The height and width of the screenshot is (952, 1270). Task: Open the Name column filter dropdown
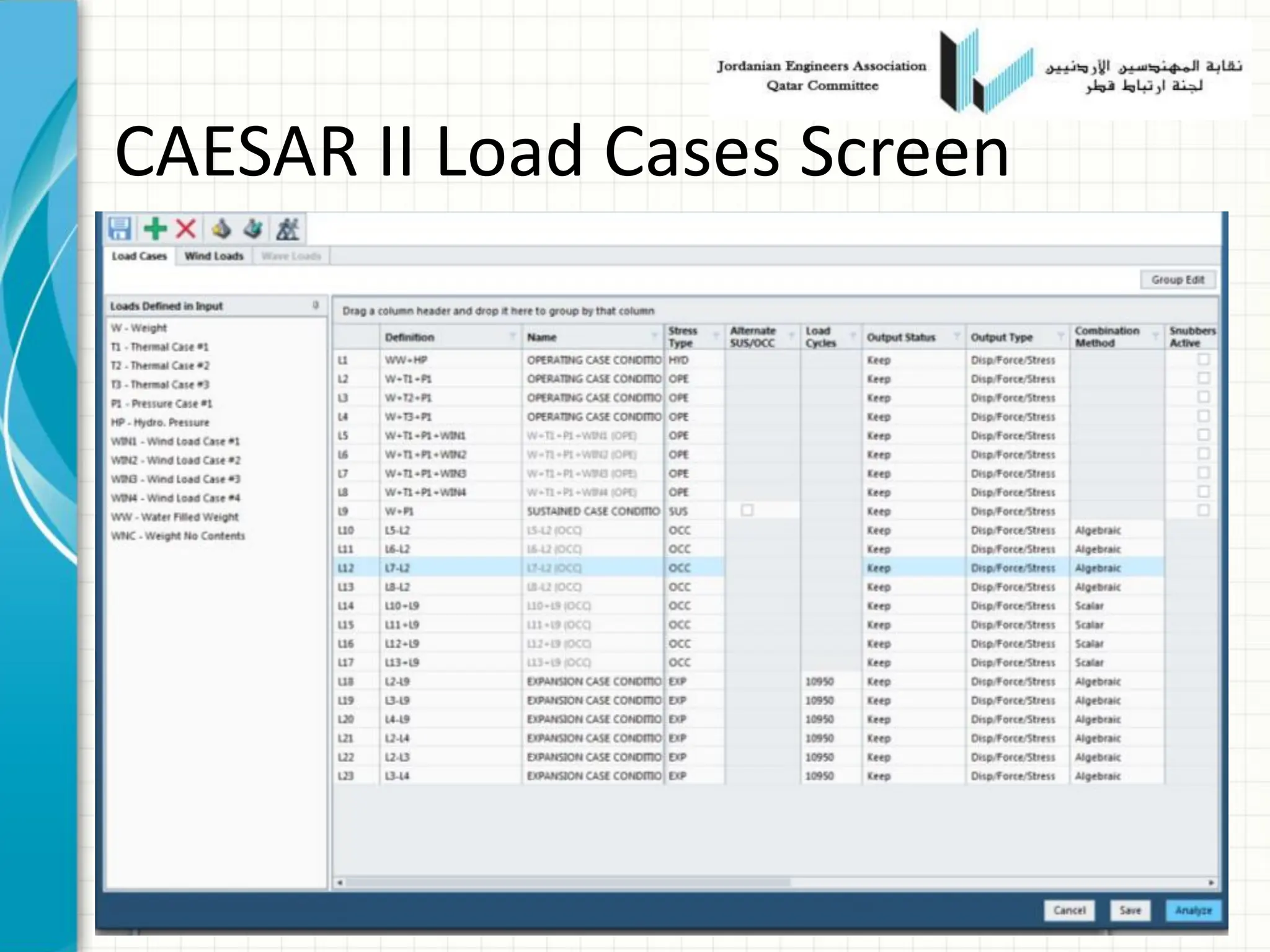(654, 337)
